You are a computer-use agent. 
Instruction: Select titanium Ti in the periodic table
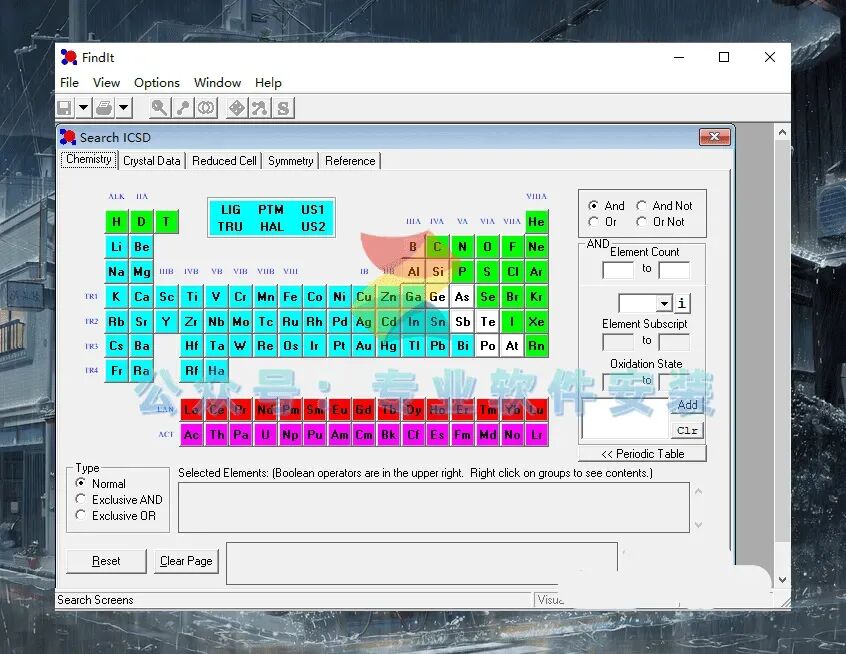[192, 297]
